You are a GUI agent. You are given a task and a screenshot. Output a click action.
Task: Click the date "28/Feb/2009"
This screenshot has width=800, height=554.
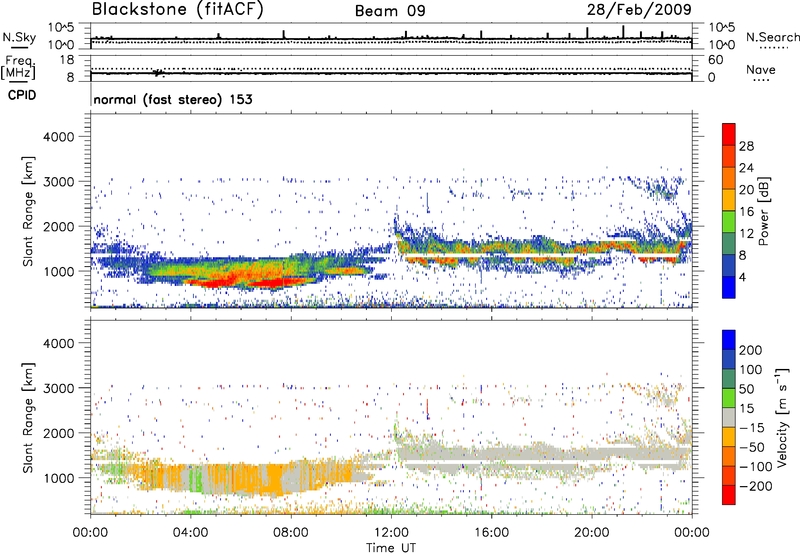pos(639,10)
